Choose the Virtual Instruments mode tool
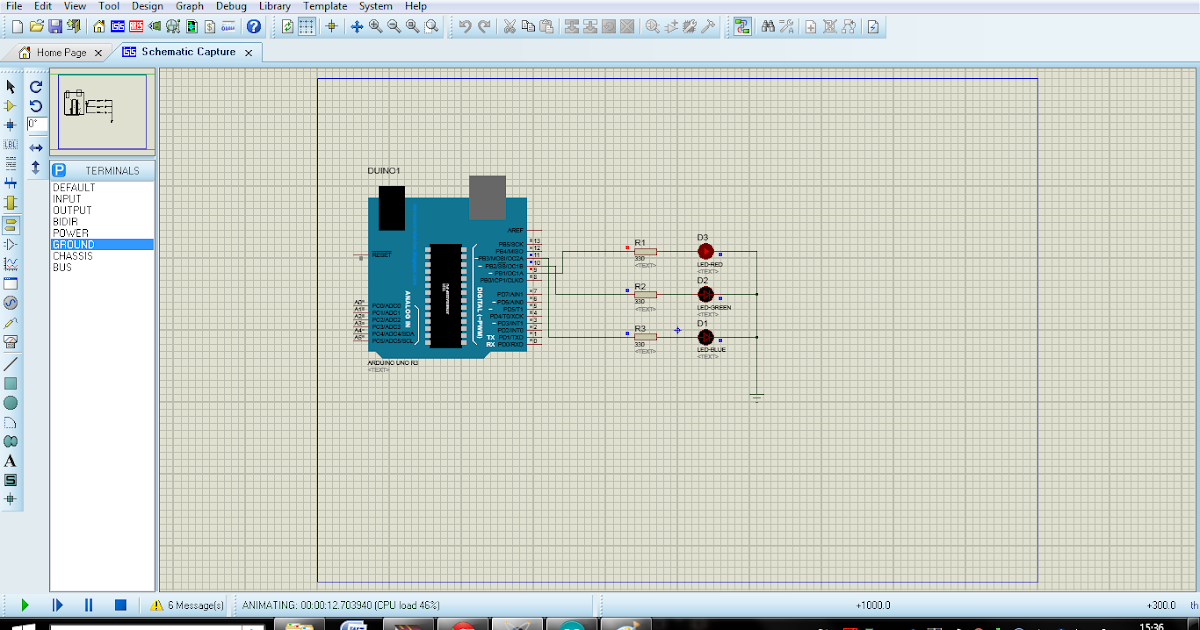The height and width of the screenshot is (630, 1200). [11, 341]
